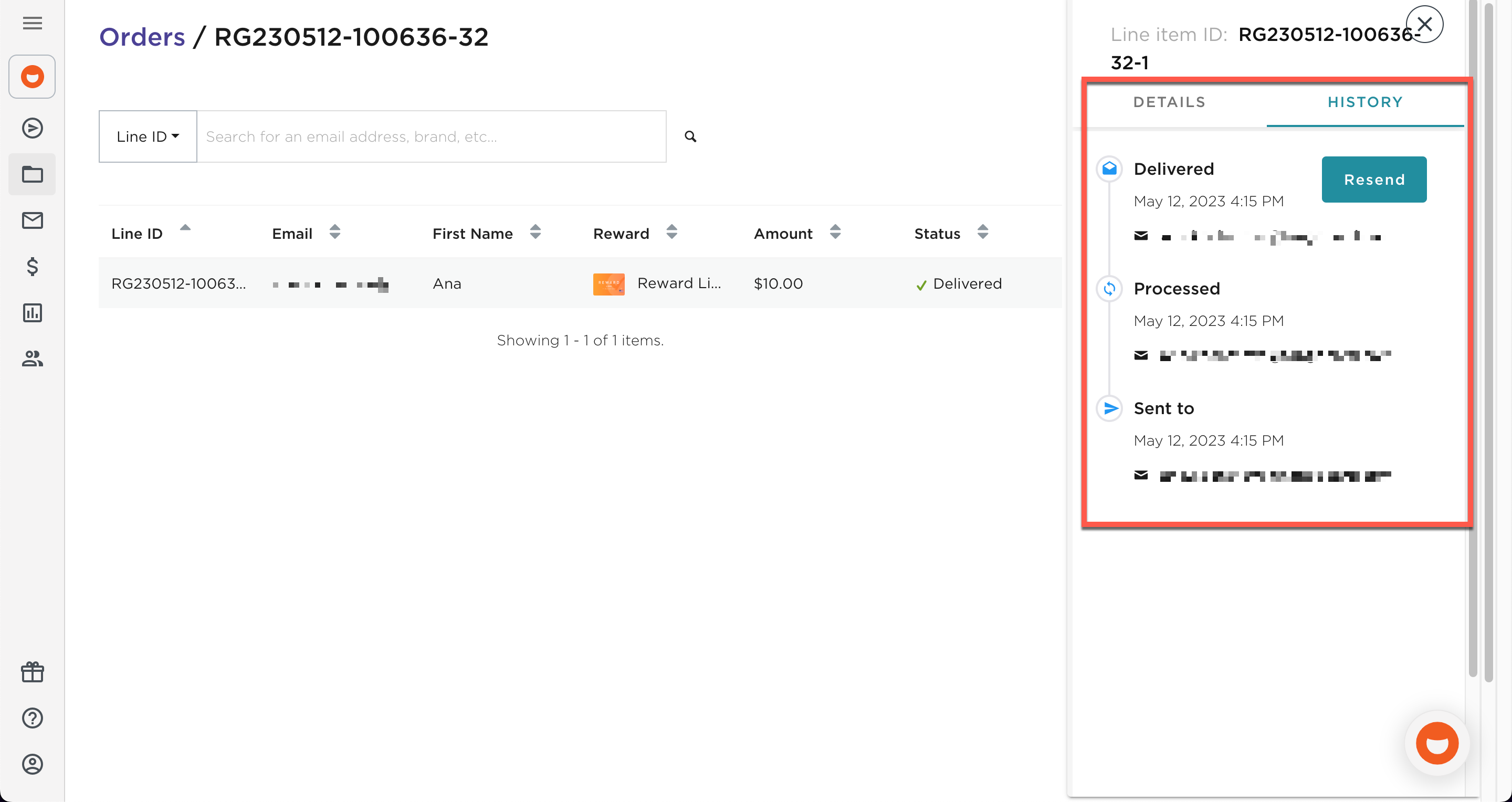Open the team members icon
The image size is (1512, 802).
pyautogui.click(x=31, y=359)
